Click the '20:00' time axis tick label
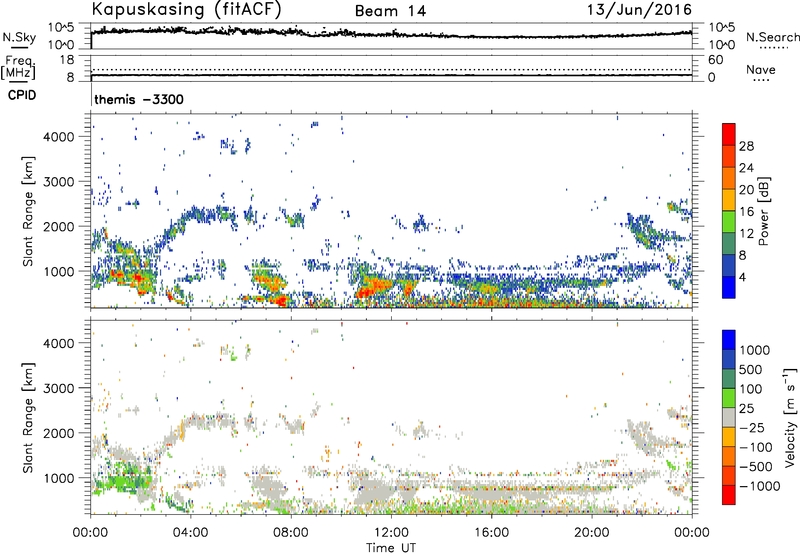This screenshot has width=800, height=554. point(591,533)
